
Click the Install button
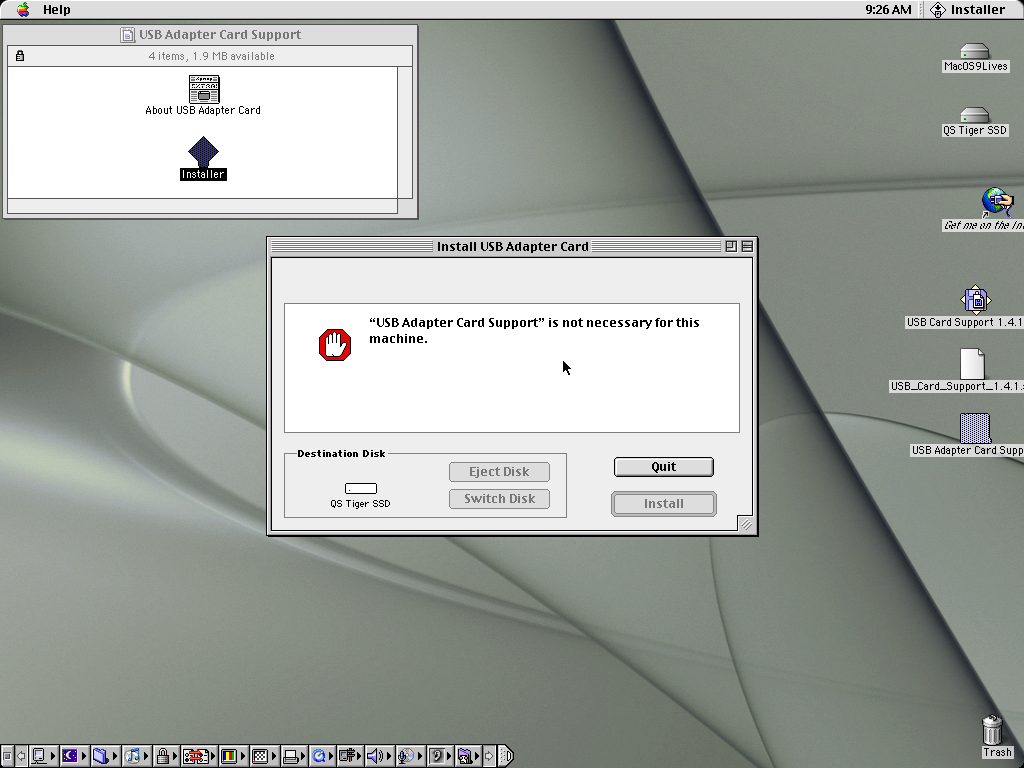664,504
